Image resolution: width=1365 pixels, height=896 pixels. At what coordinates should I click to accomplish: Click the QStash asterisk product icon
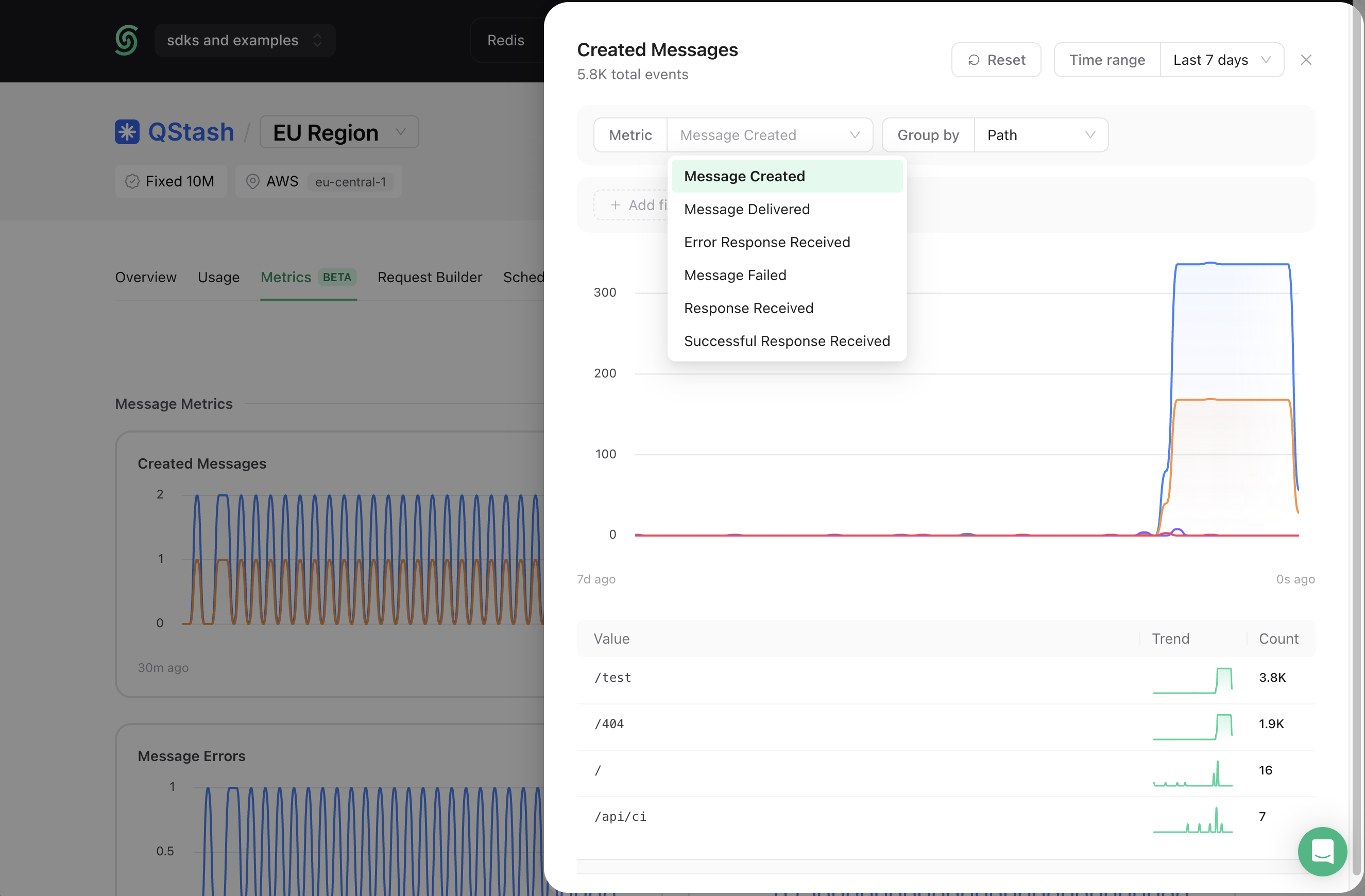click(127, 132)
